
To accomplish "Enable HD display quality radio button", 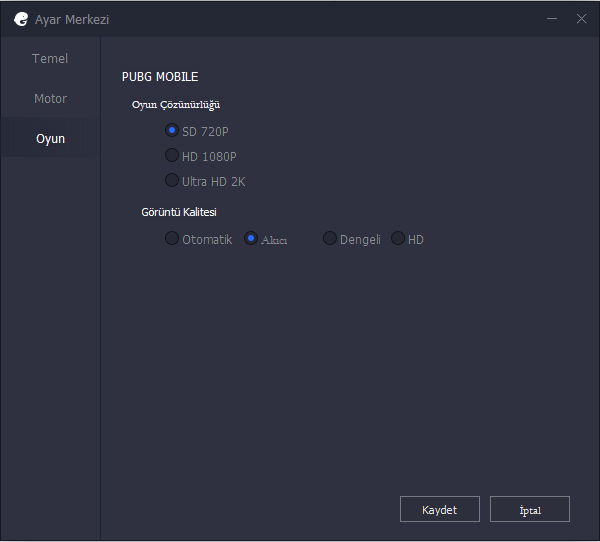I will pyautogui.click(x=398, y=238).
